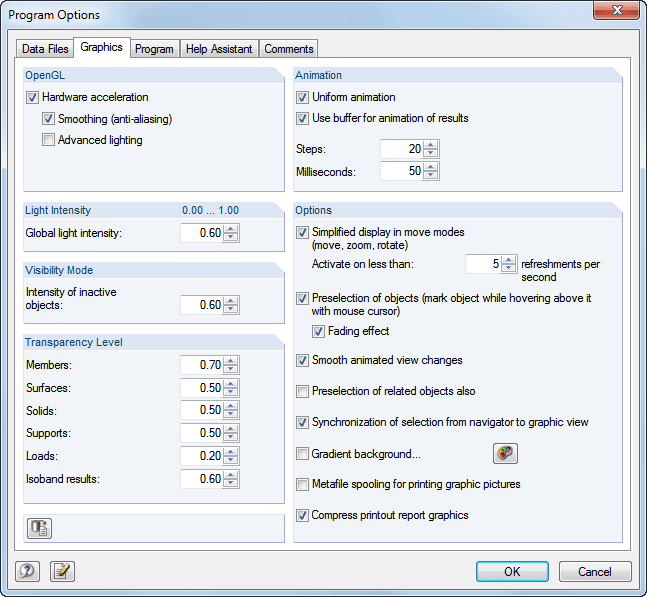
Task: Enable Preselection of related objects also
Action: click(x=302, y=391)
